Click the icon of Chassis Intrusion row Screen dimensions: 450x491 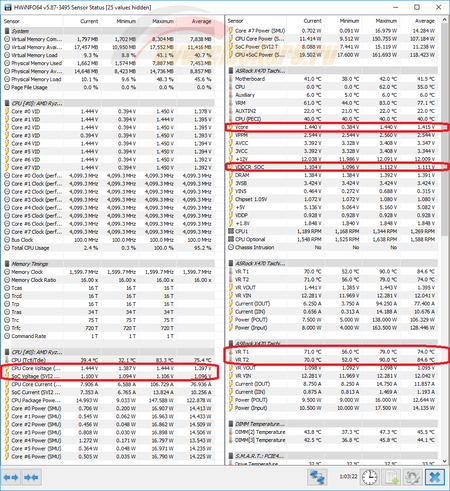click(231, 247)
